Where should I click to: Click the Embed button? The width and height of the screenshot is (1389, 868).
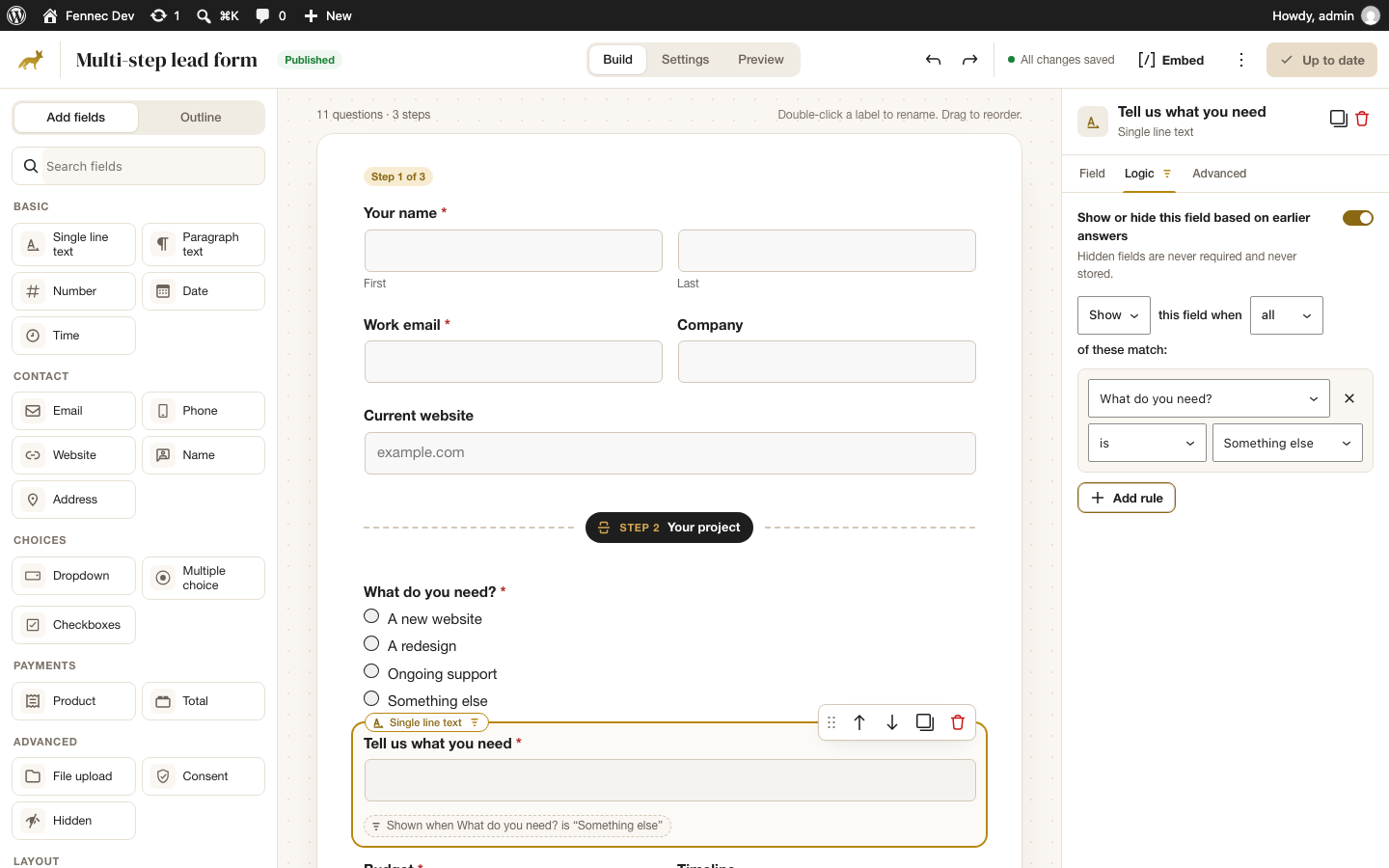point(1171,60)
